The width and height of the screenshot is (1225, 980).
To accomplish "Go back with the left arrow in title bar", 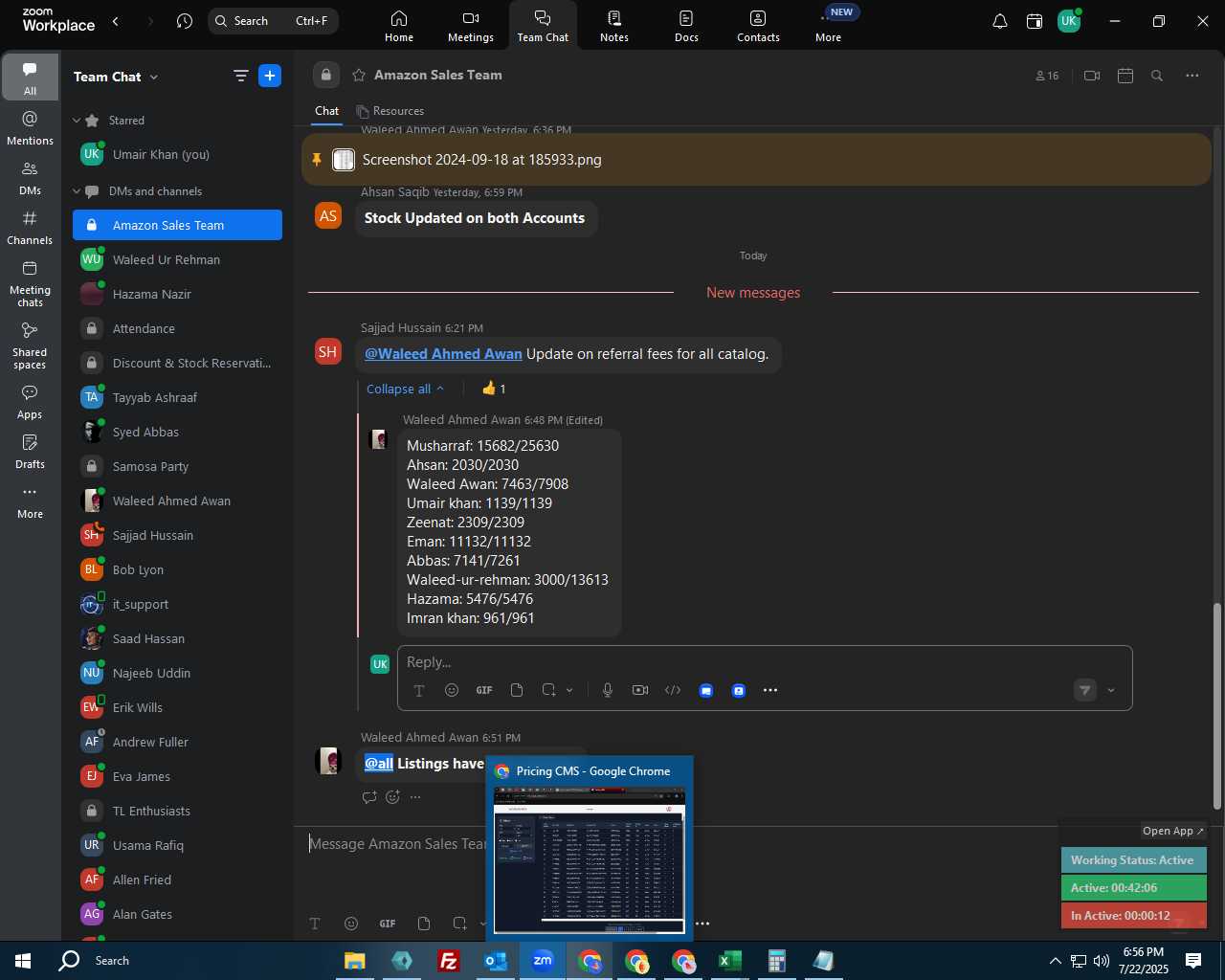I will pos(116,21).
